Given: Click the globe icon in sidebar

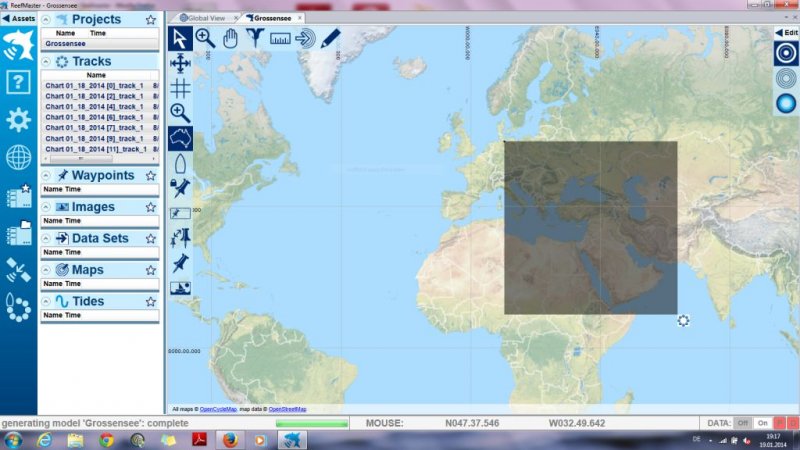Looking at the screenshot, I should (18, 157).
